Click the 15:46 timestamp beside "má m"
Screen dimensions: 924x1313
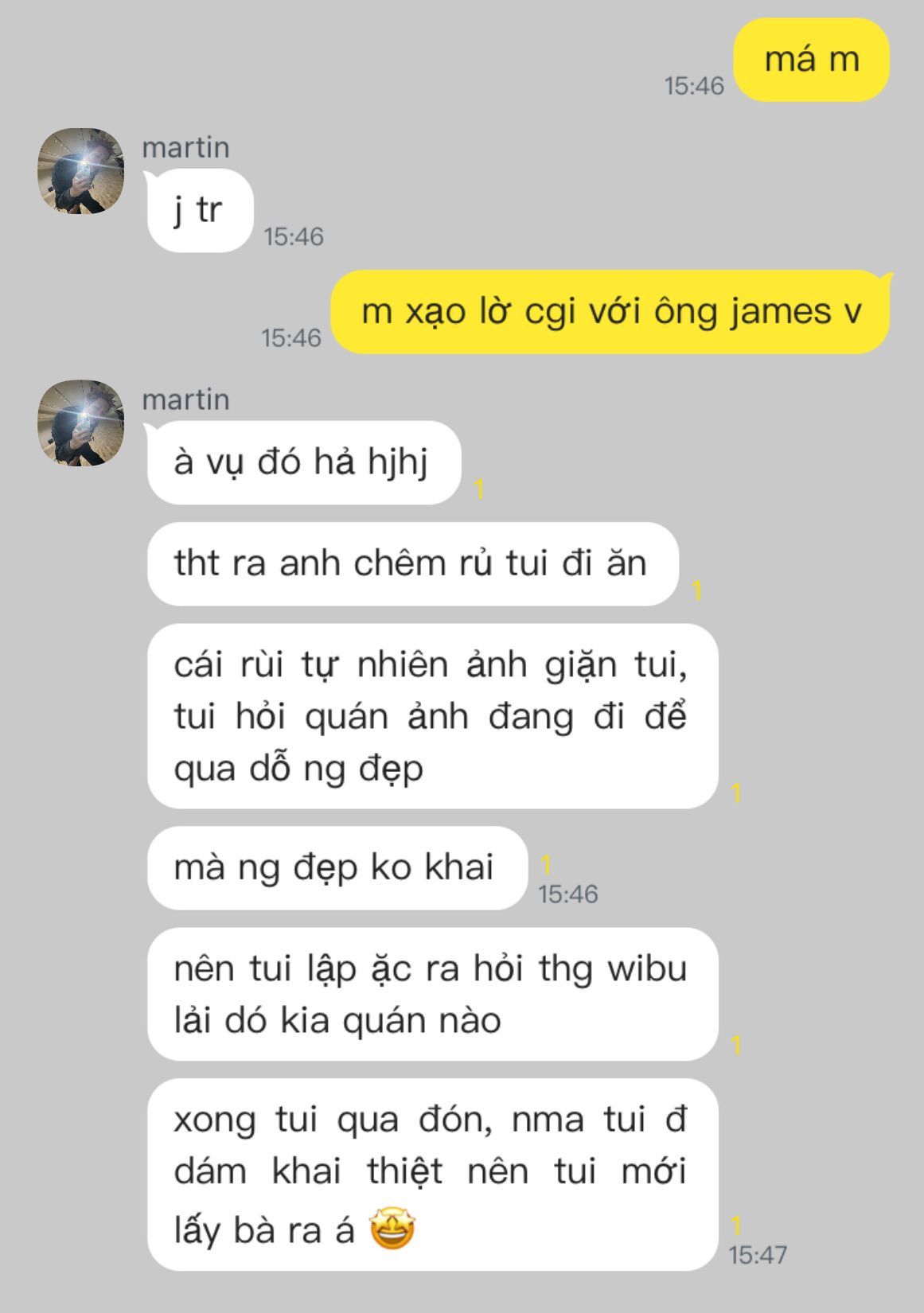point(694,86)
